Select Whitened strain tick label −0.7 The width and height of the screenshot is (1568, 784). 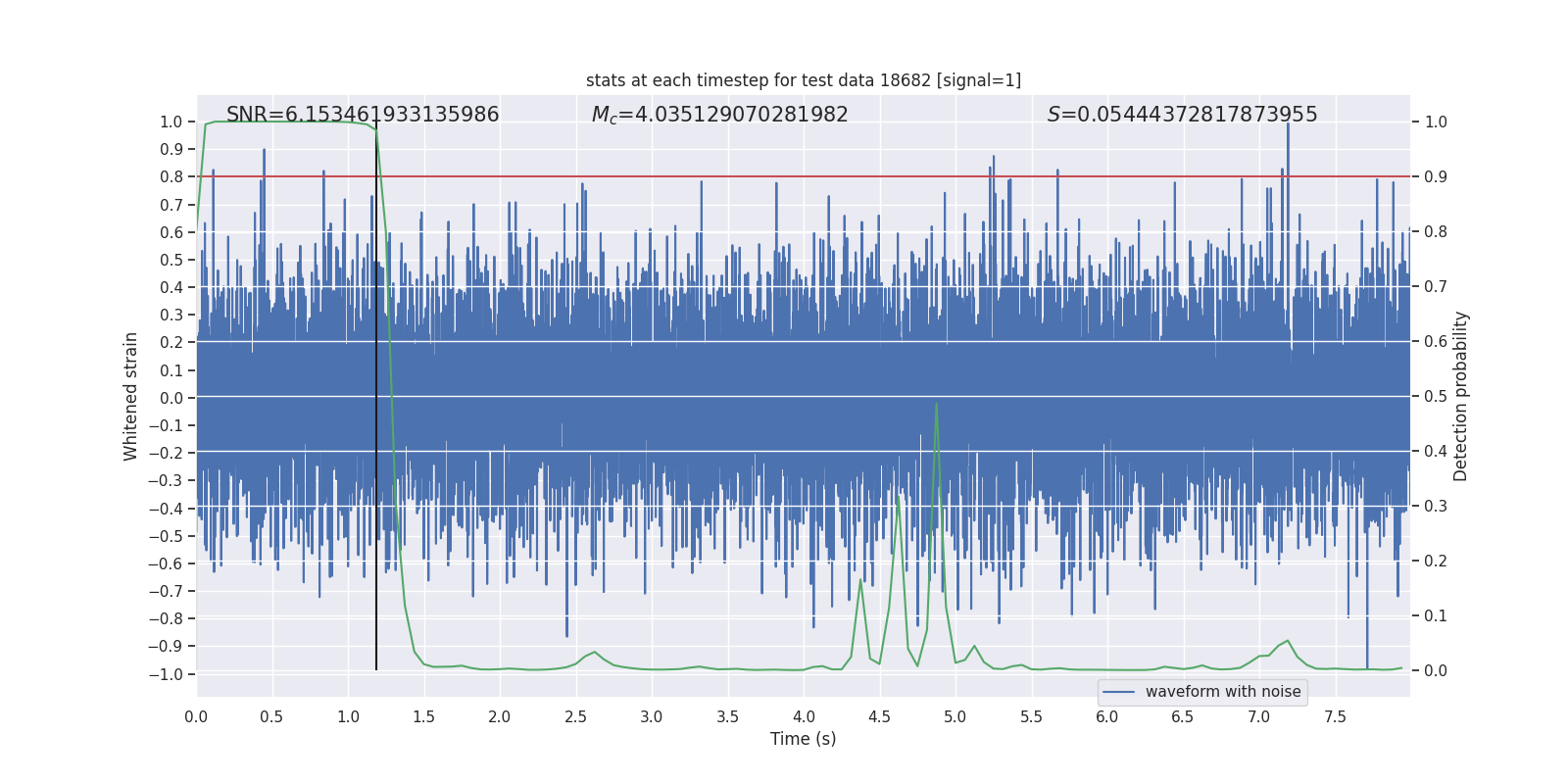166,592
